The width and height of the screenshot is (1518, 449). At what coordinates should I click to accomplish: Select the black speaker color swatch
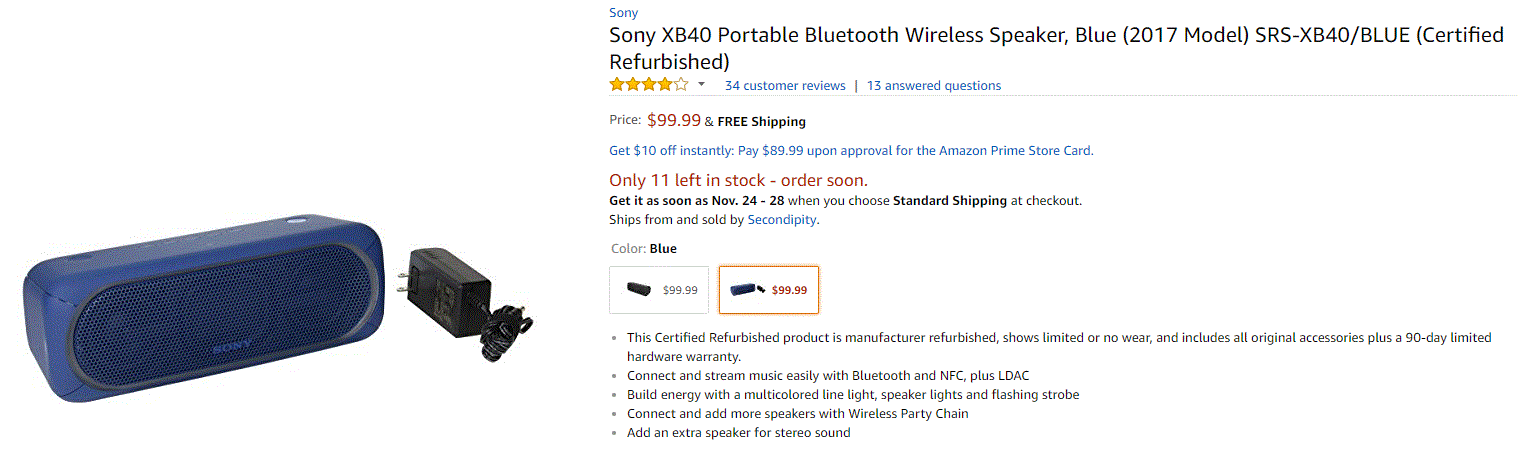coord(659,290)
